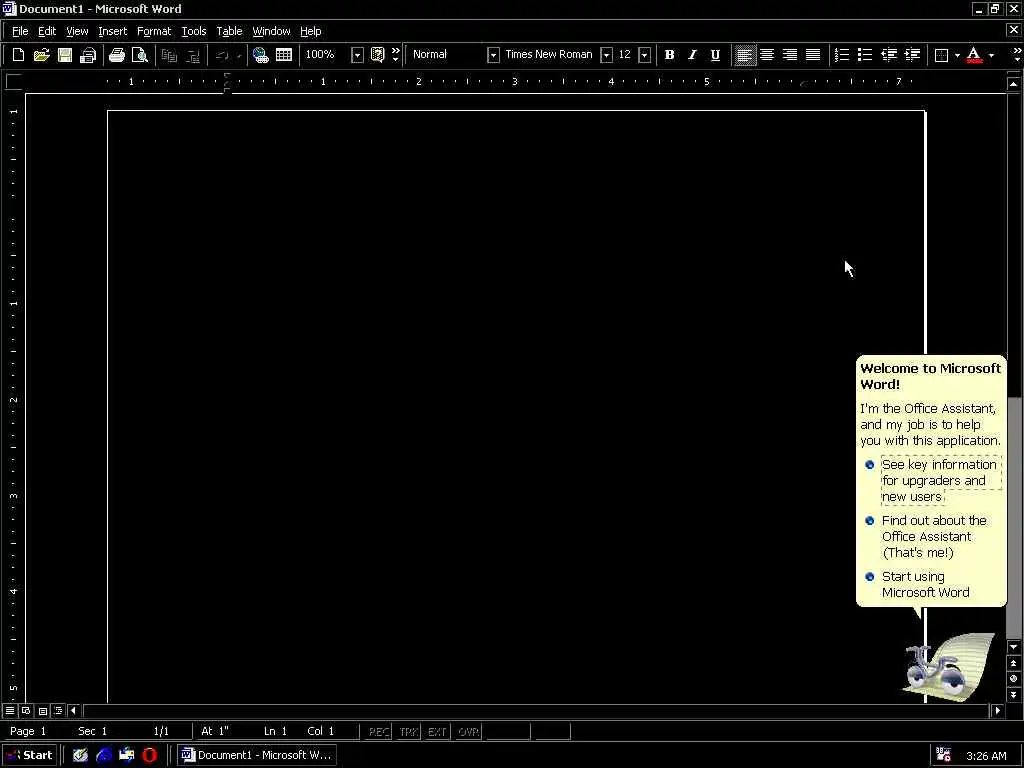This screenshot has width=1024, height=768.
Task: Click the Previous Page double-arrow button
Action: (x=1014, y=664)
